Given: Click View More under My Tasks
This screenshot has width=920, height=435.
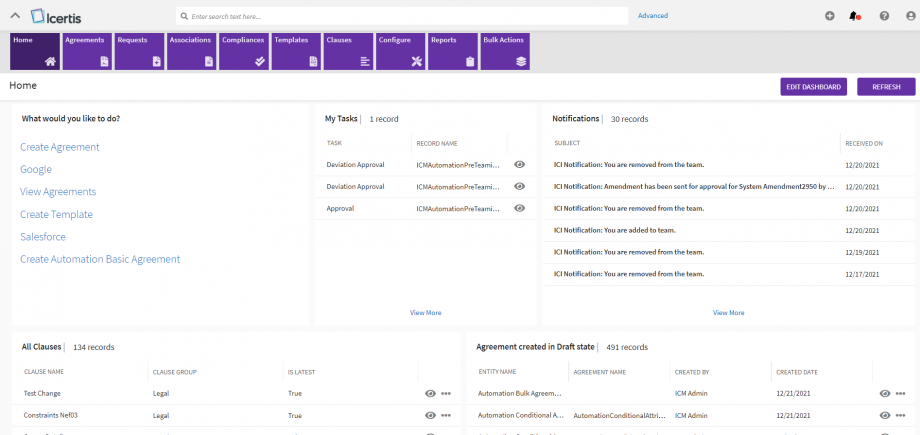Looking at the screenshot, I should tap(425, 313).
